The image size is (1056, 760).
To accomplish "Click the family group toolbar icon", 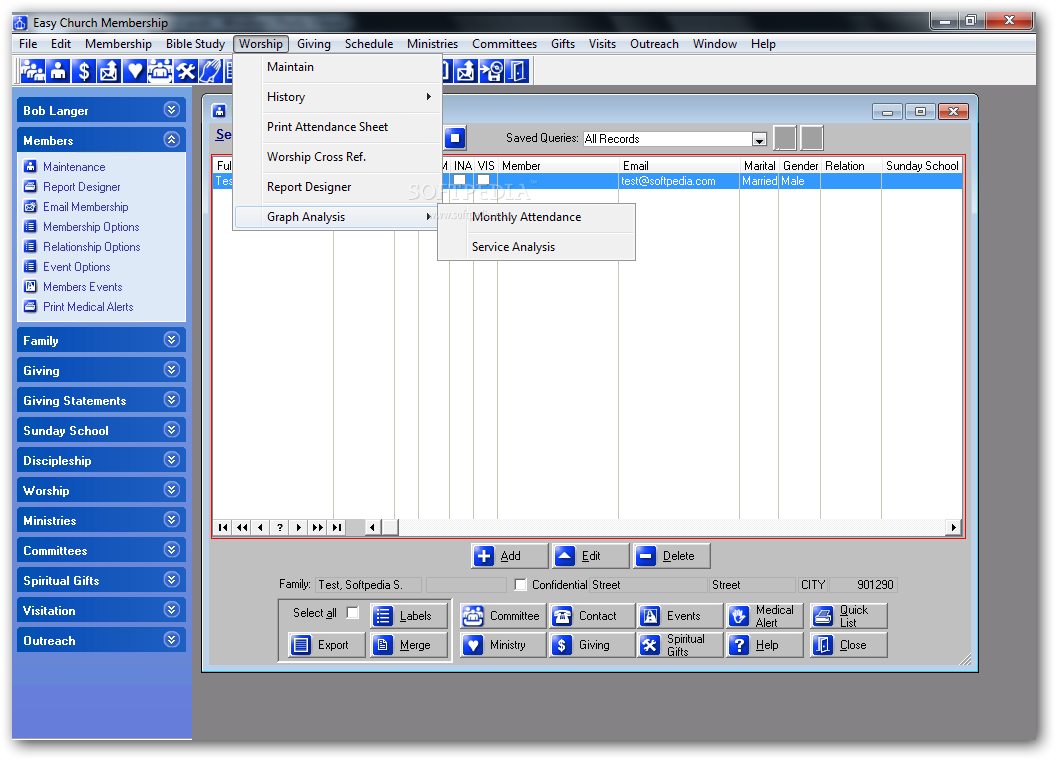I will click(32, 70).
